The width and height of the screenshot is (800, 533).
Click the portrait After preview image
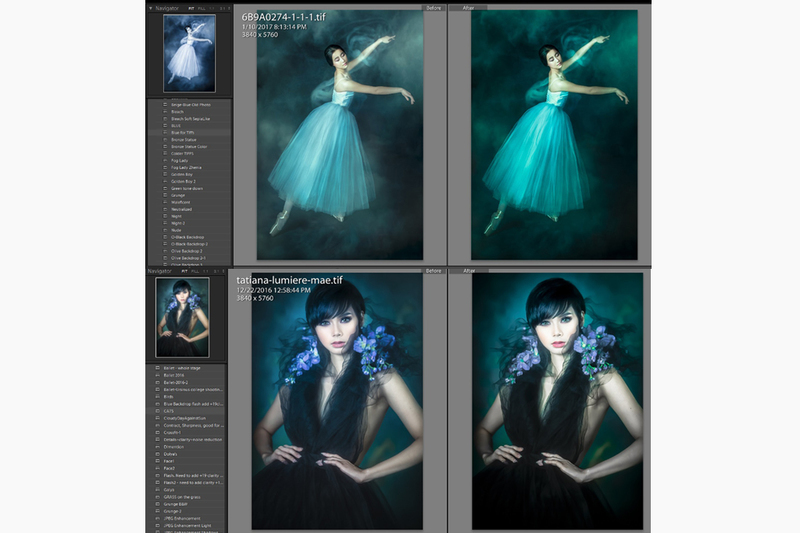[x=557, y=401]
